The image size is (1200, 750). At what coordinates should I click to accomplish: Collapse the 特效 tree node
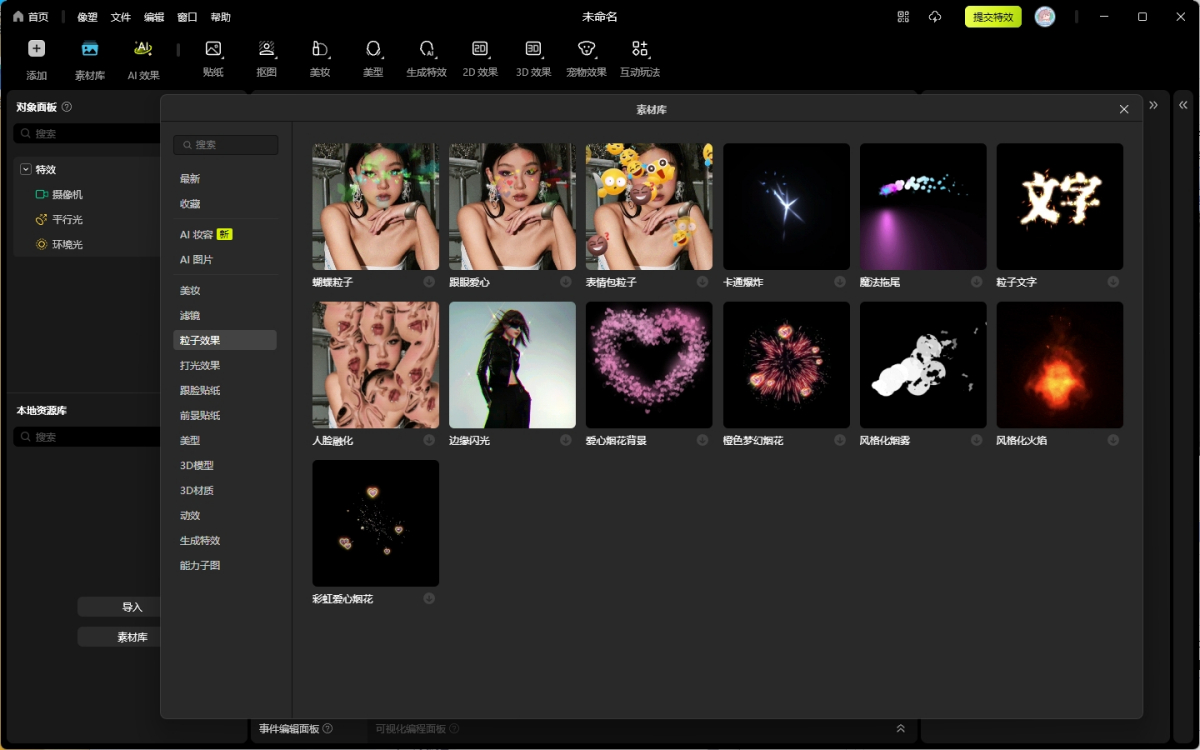point(26,170)
